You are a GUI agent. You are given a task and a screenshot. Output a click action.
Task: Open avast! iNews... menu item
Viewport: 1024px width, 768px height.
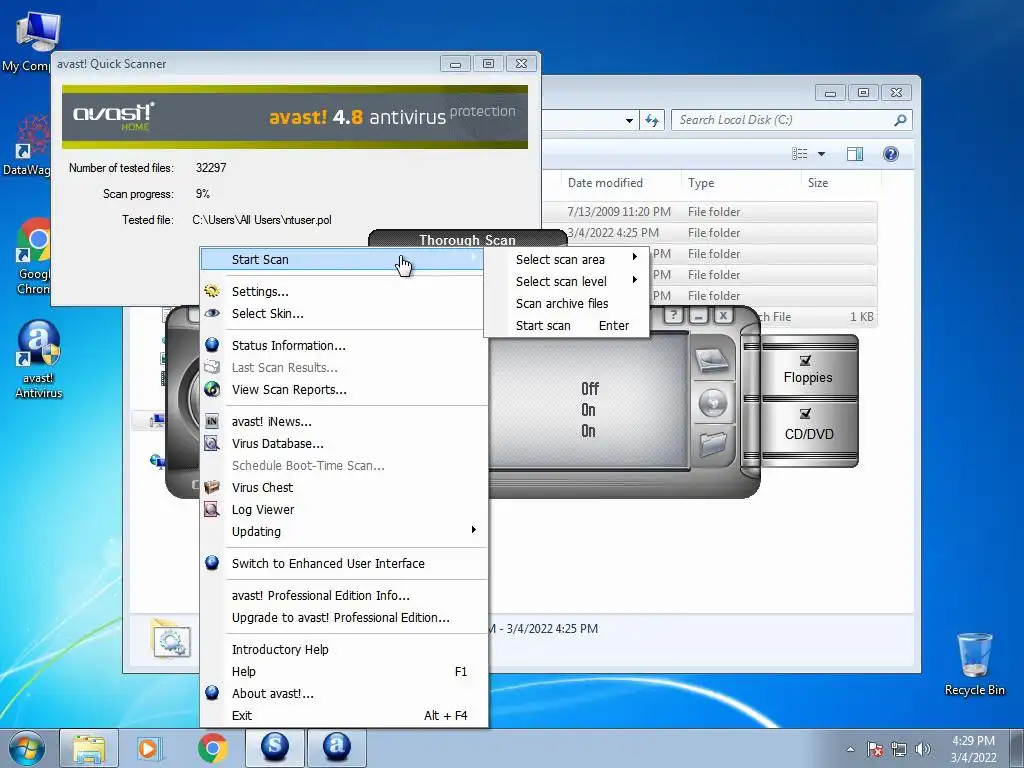click(x=344, y=421)
